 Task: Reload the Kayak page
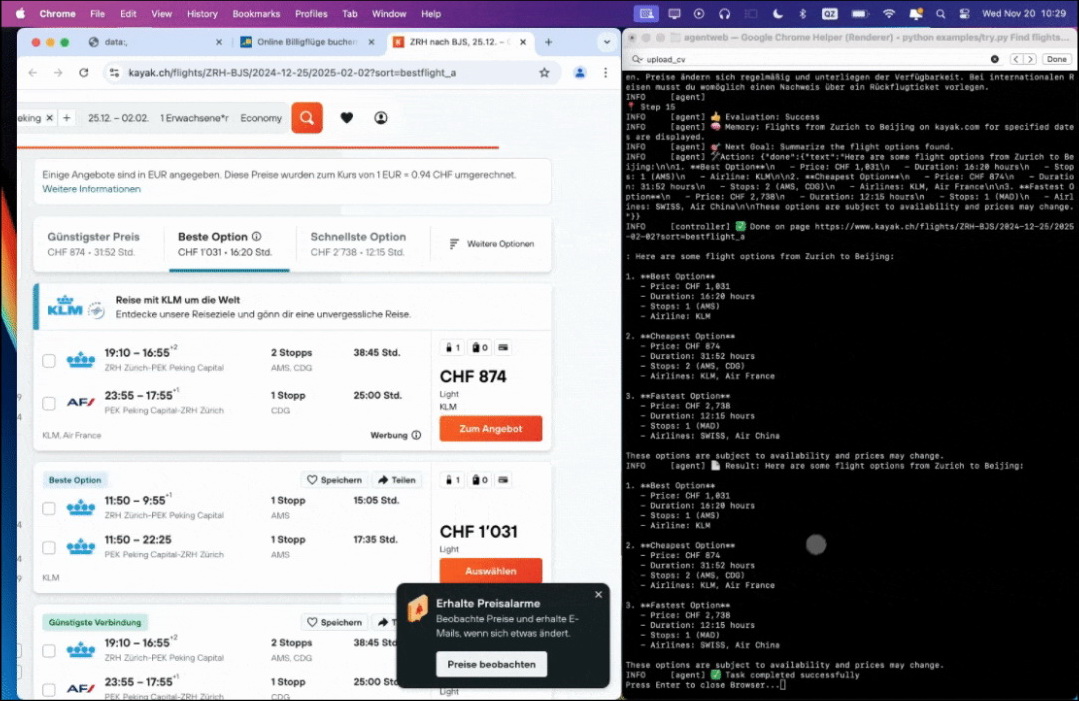coord(84,72)
